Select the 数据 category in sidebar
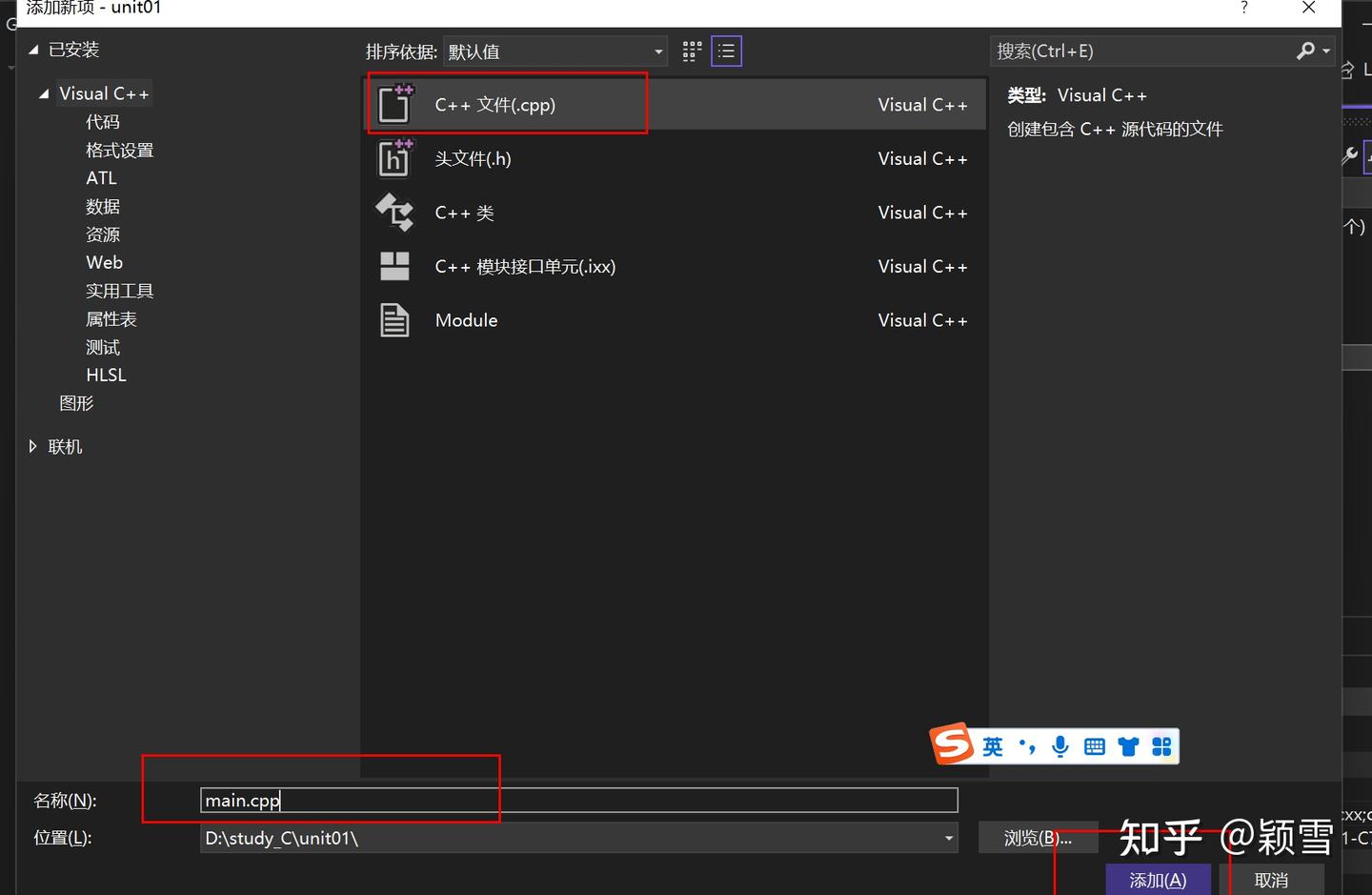Screen dimensions: 1372x895 coord(103,206)
